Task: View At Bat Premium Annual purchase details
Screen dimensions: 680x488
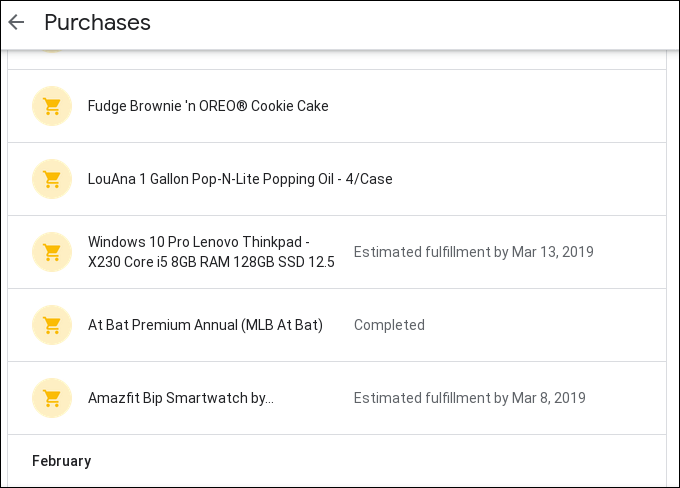Action: coord(337,325)
